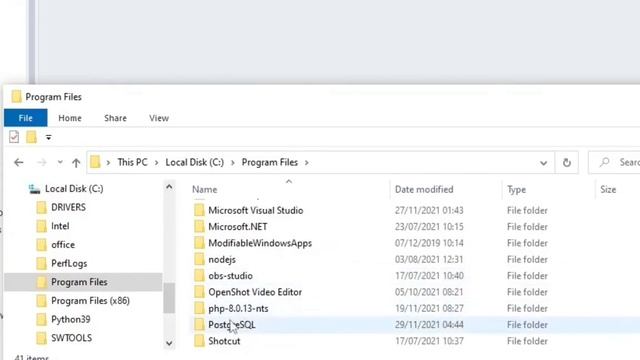This screenshot has height=360, width=640.
Task: Click the Properties quick access icon
Action: [14, 137]
